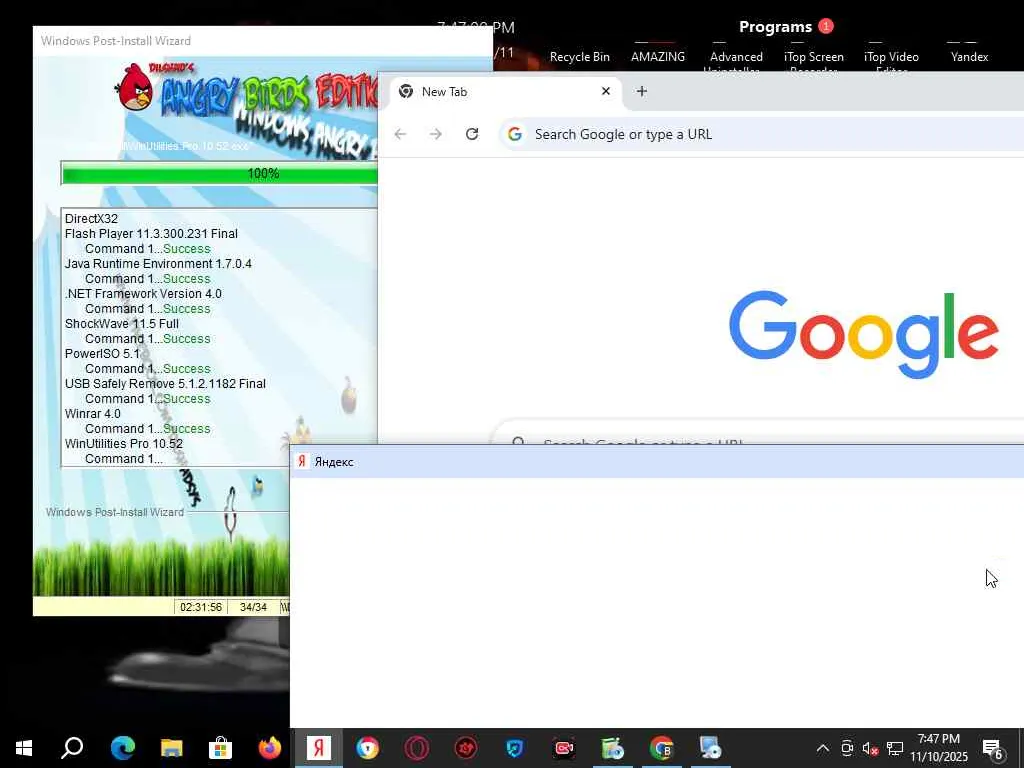Screen dimensions: 1024x768
Task: Go forward in Chrome
Action: pyautogui.click(x=436, y=134)
